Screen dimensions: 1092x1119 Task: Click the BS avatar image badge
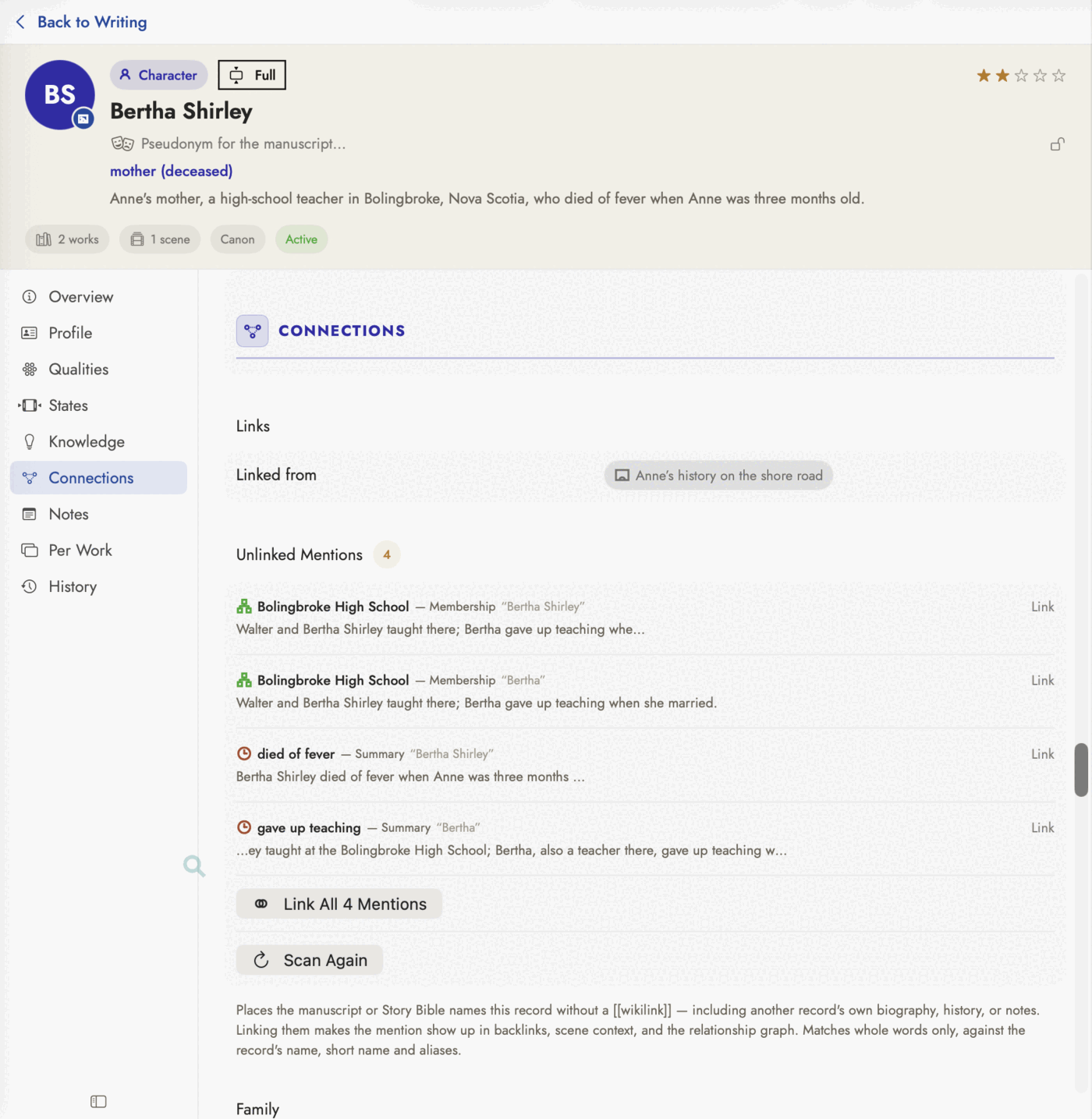click(x=83, y=119)
